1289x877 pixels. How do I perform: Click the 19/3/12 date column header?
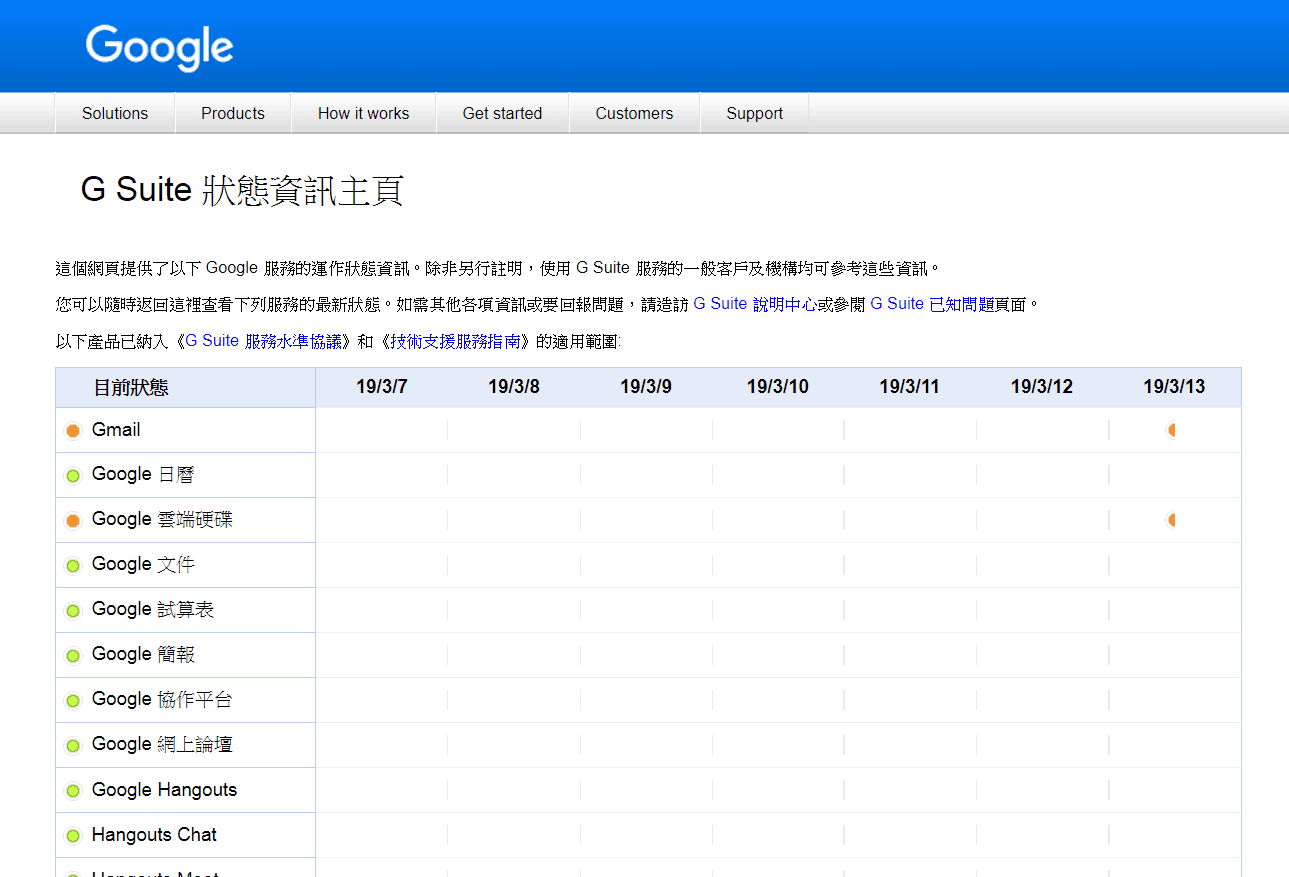[1042, 388]
